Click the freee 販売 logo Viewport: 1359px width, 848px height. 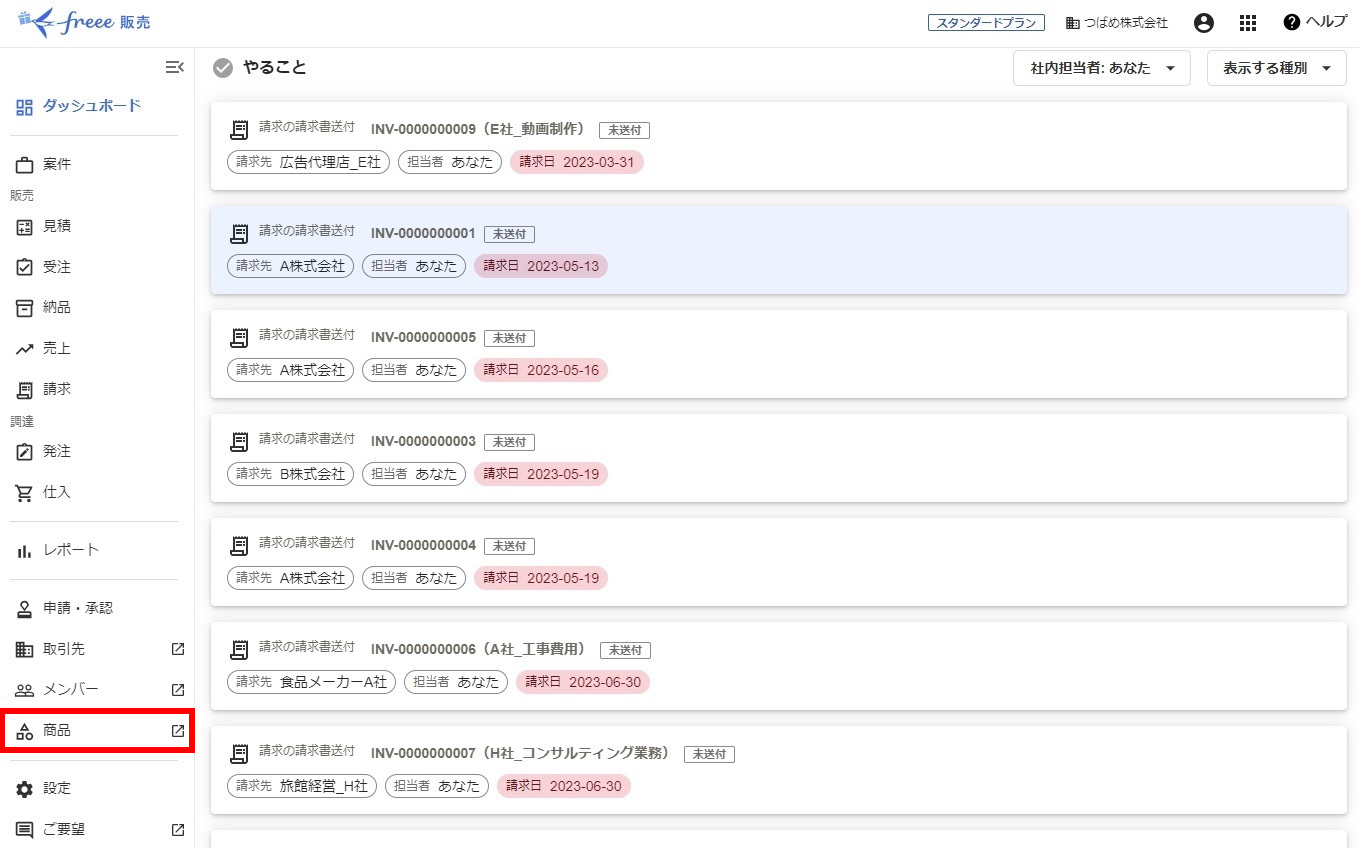tap(85, 22)
